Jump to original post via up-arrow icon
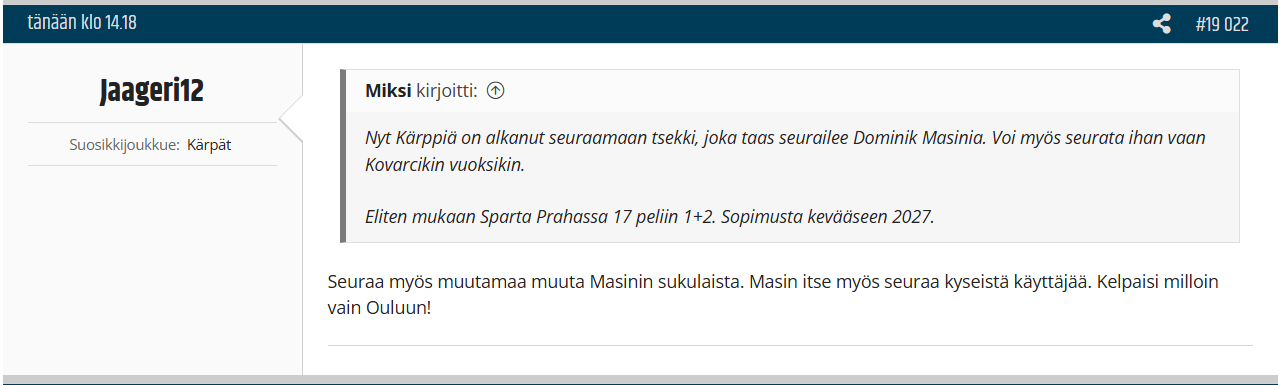This screenshot has width=1282, height=385. click(495, 91)
